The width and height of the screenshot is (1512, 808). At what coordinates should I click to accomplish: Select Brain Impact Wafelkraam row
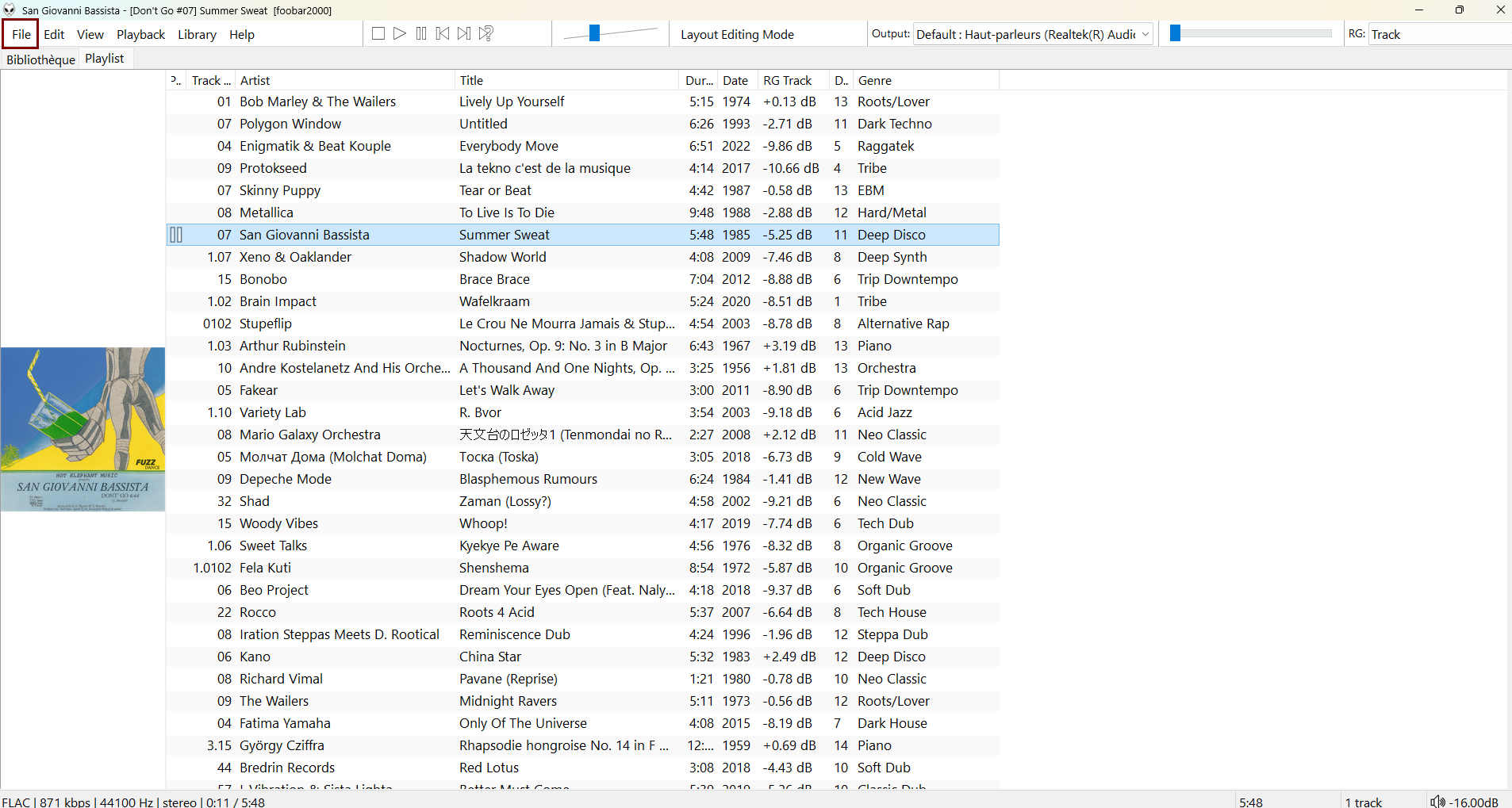pyautogui.click(x=582, y=301)
